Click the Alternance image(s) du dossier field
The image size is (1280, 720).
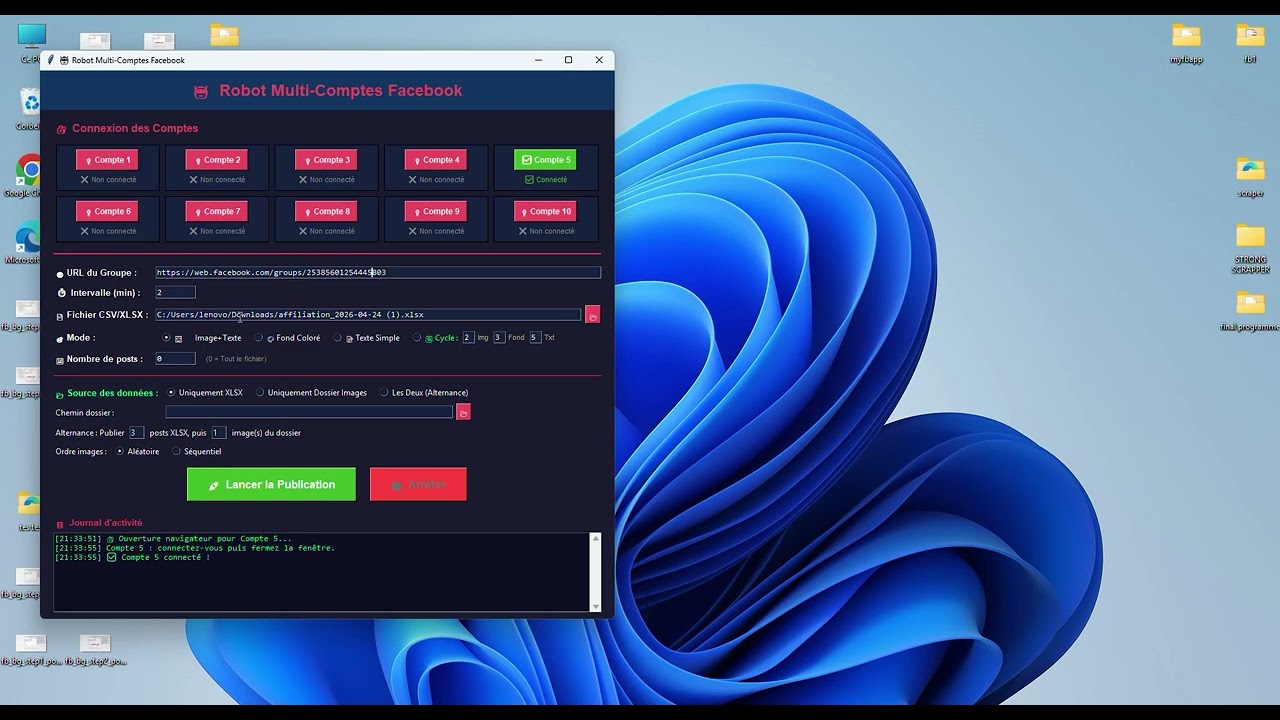(x=218, y=433)
